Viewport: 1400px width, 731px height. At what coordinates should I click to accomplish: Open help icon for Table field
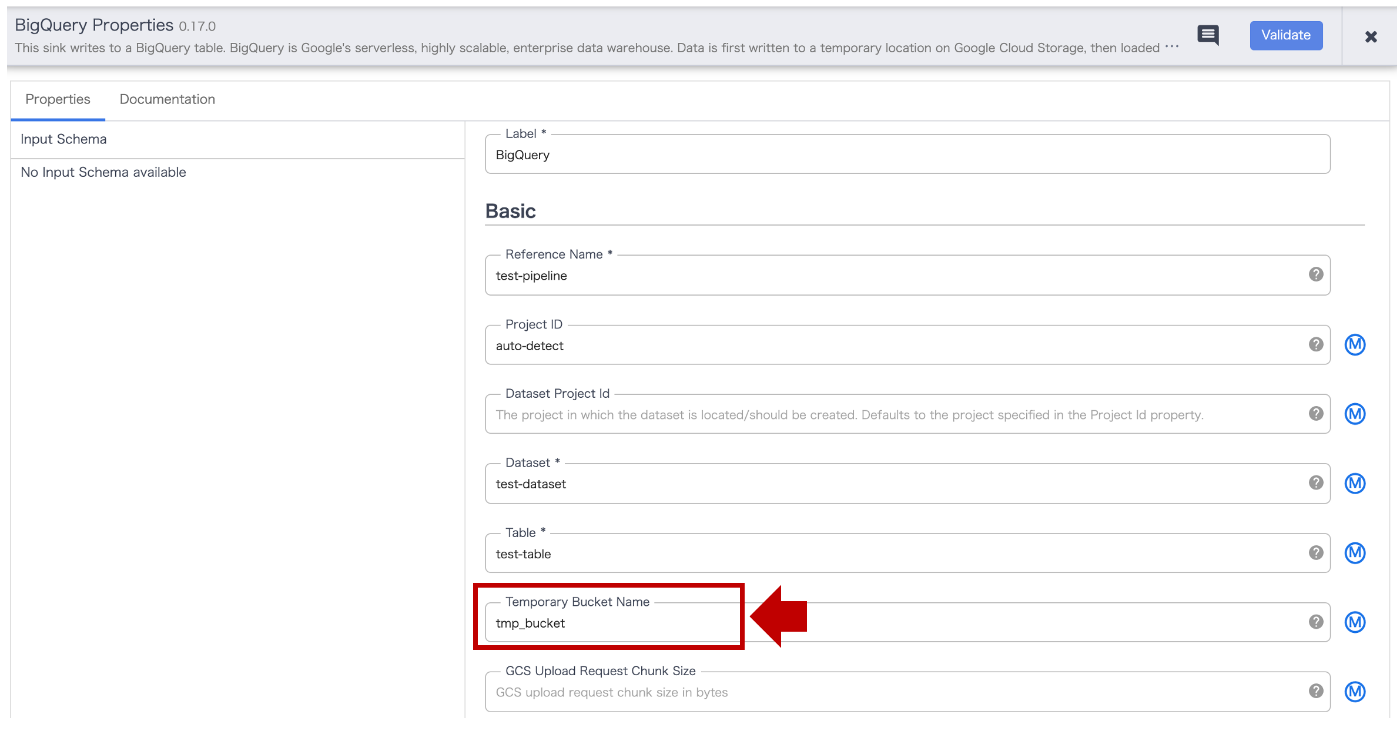point(1316,552)
